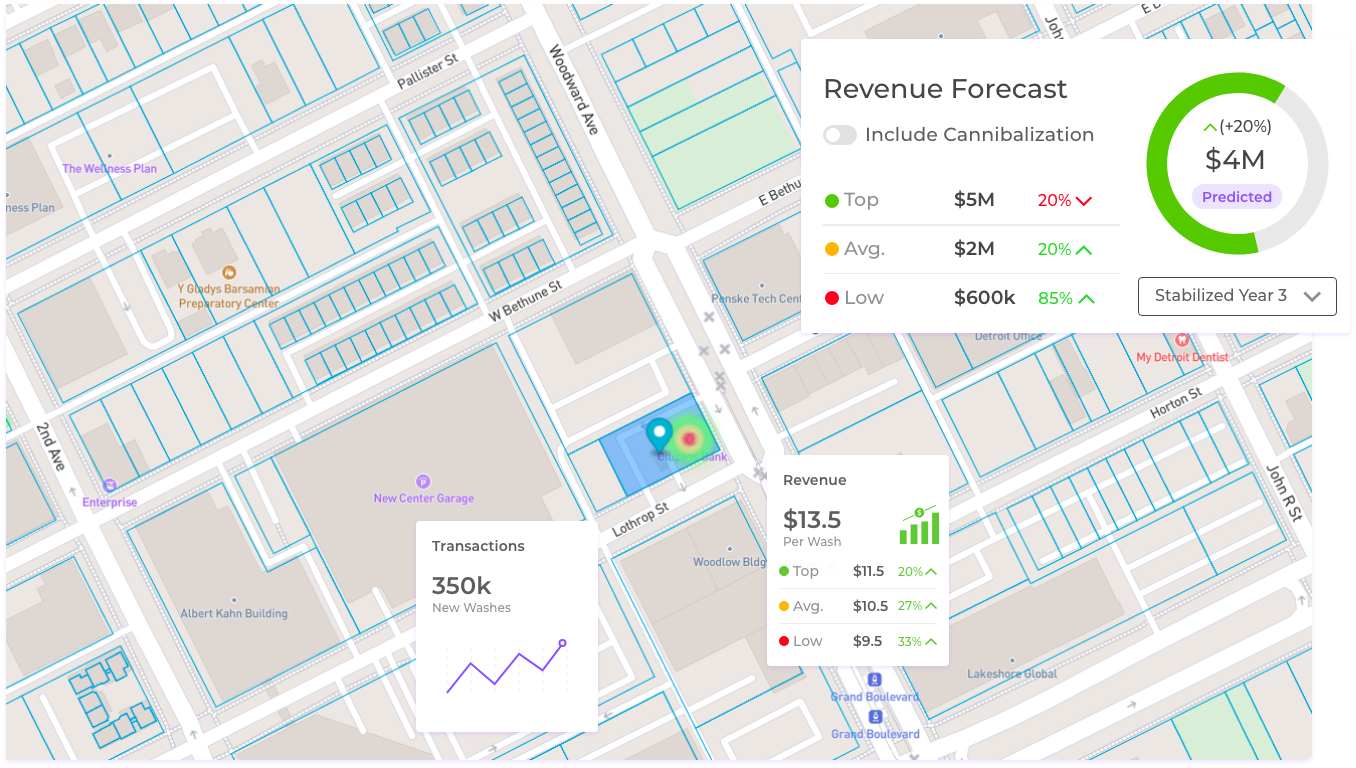Click the lower Grand Boulevard transit stop icon

[x=876, y=717]
